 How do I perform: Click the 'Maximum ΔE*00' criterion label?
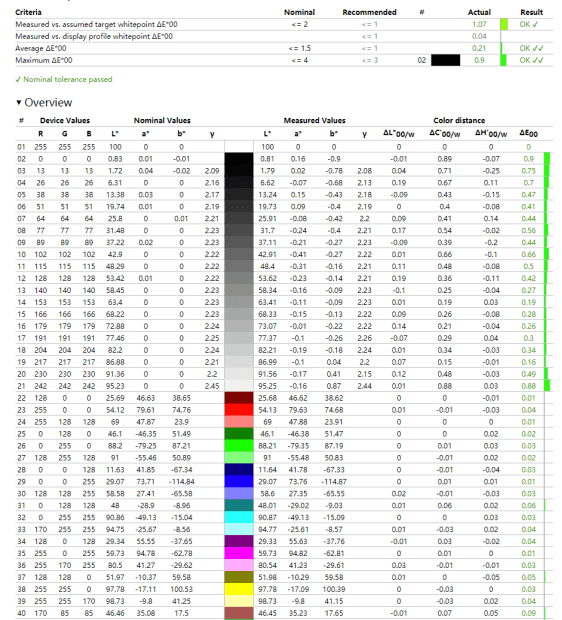[x=44, y=60]
